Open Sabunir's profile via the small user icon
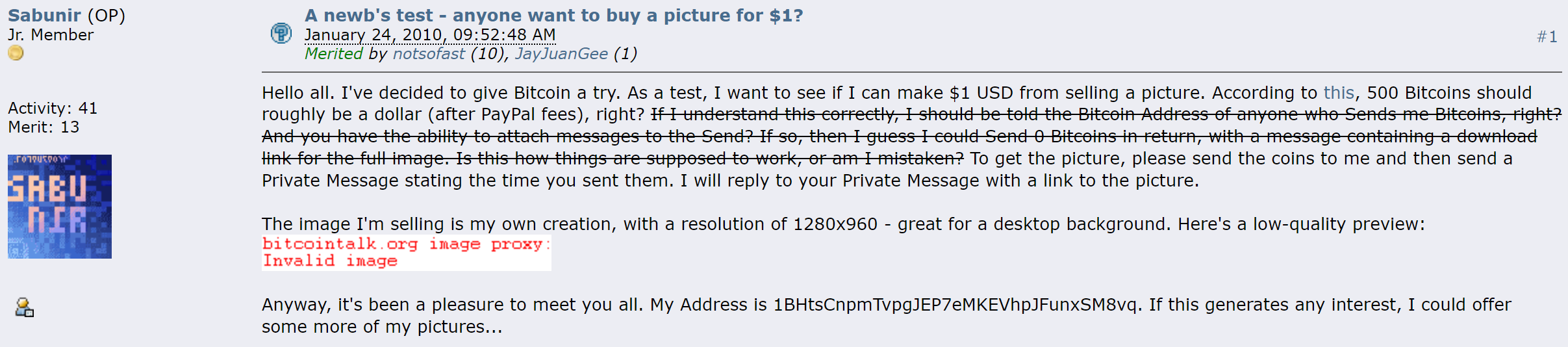Viewport: 1568px width, 347px height. [25, 307]
